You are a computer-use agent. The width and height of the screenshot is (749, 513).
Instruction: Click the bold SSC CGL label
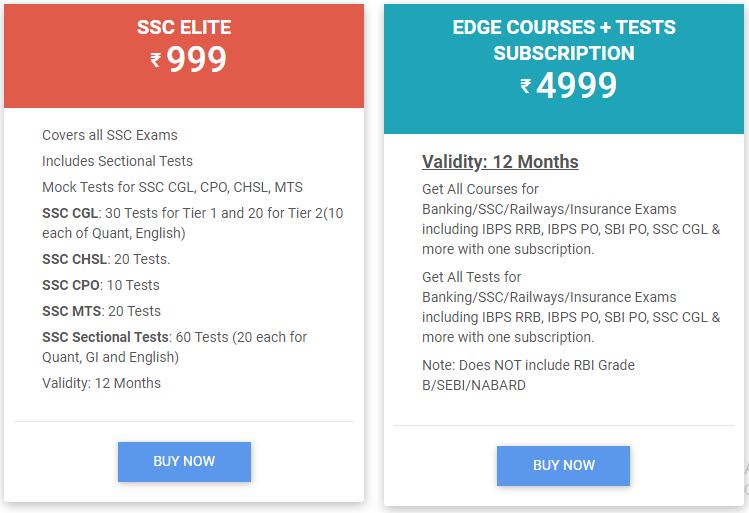point(70,213)
